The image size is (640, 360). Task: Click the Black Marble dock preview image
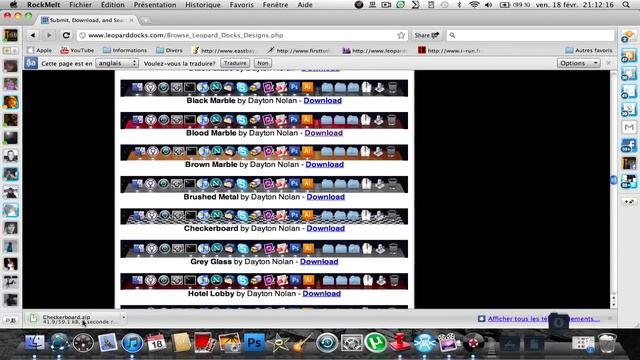pyautogui.click(x=264, y=88)
